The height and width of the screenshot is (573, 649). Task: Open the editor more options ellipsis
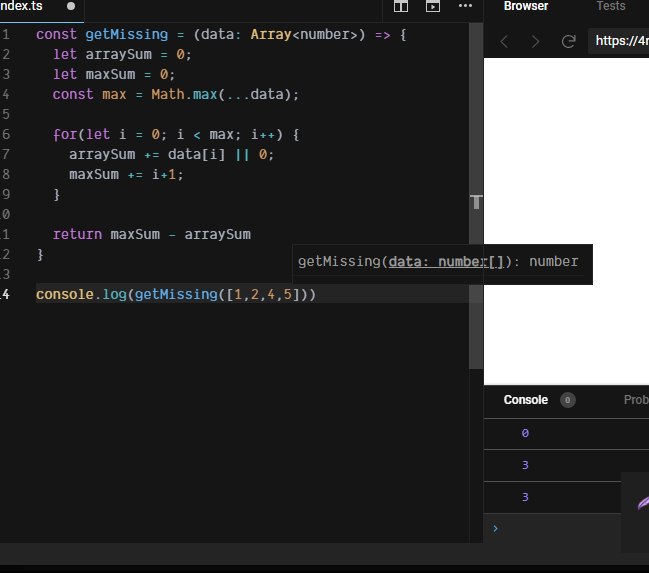click(x=465, y=6)
